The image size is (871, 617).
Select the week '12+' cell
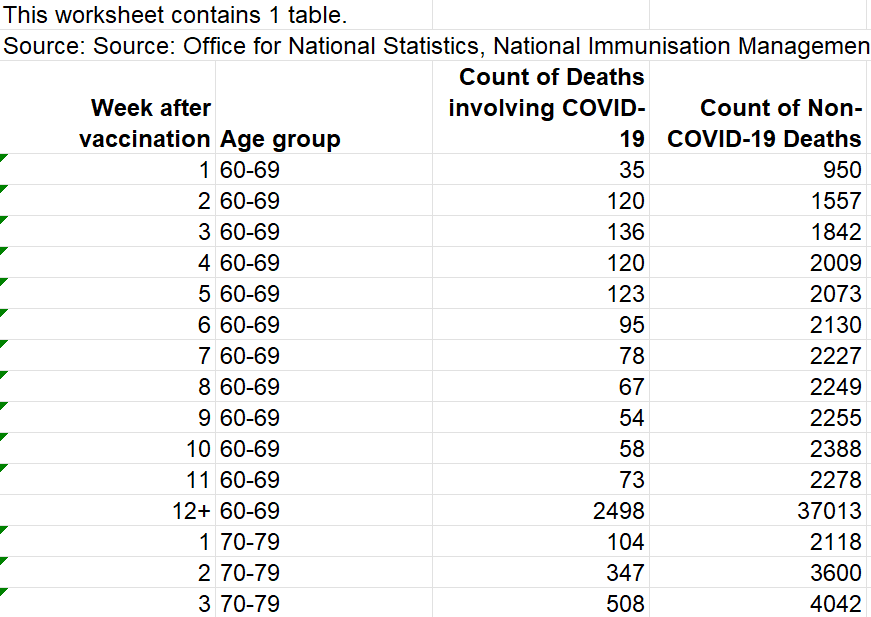tap(107, 510)
